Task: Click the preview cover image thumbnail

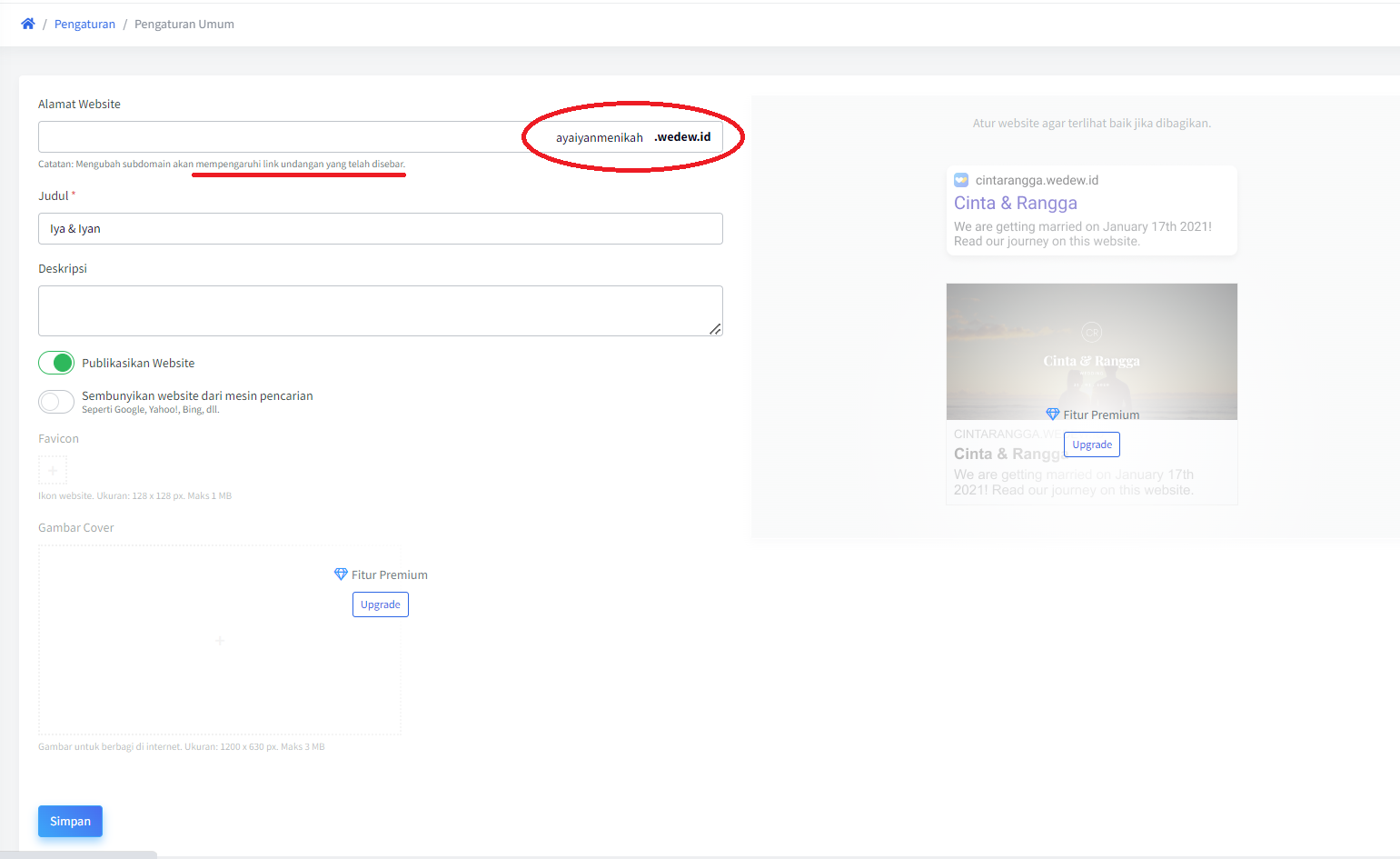Action: 1092,352
